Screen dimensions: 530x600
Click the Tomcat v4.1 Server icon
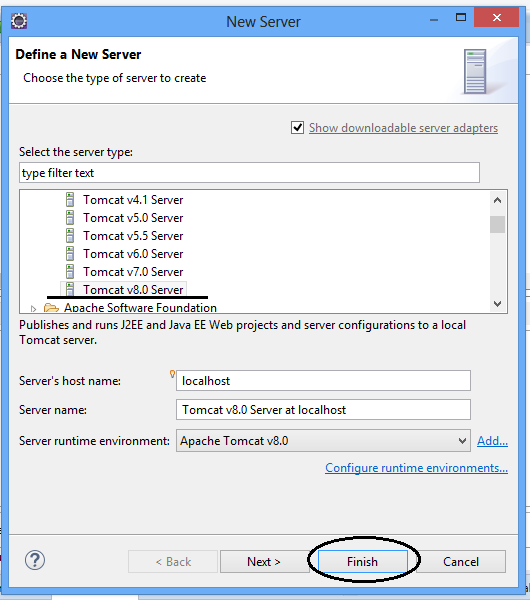coord(70,200)
